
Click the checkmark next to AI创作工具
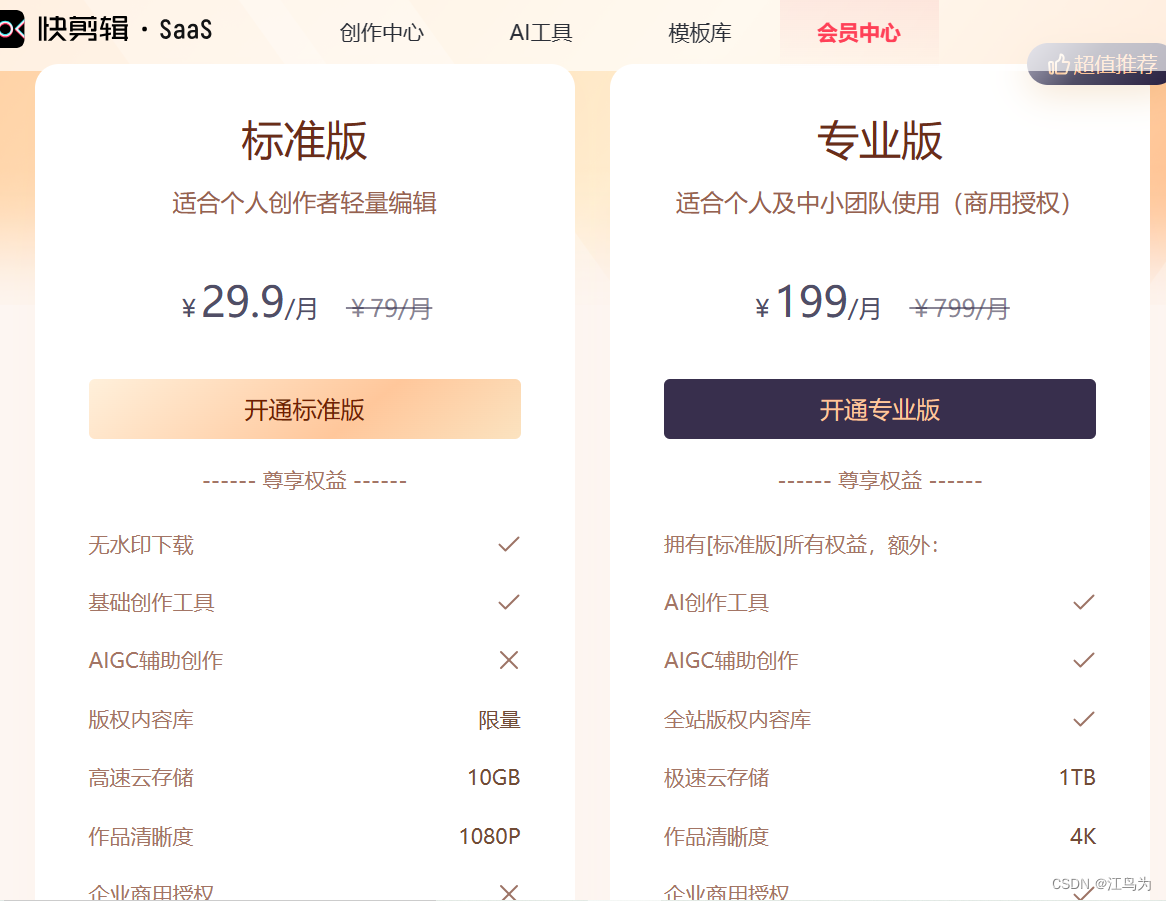click(1083, 602)
